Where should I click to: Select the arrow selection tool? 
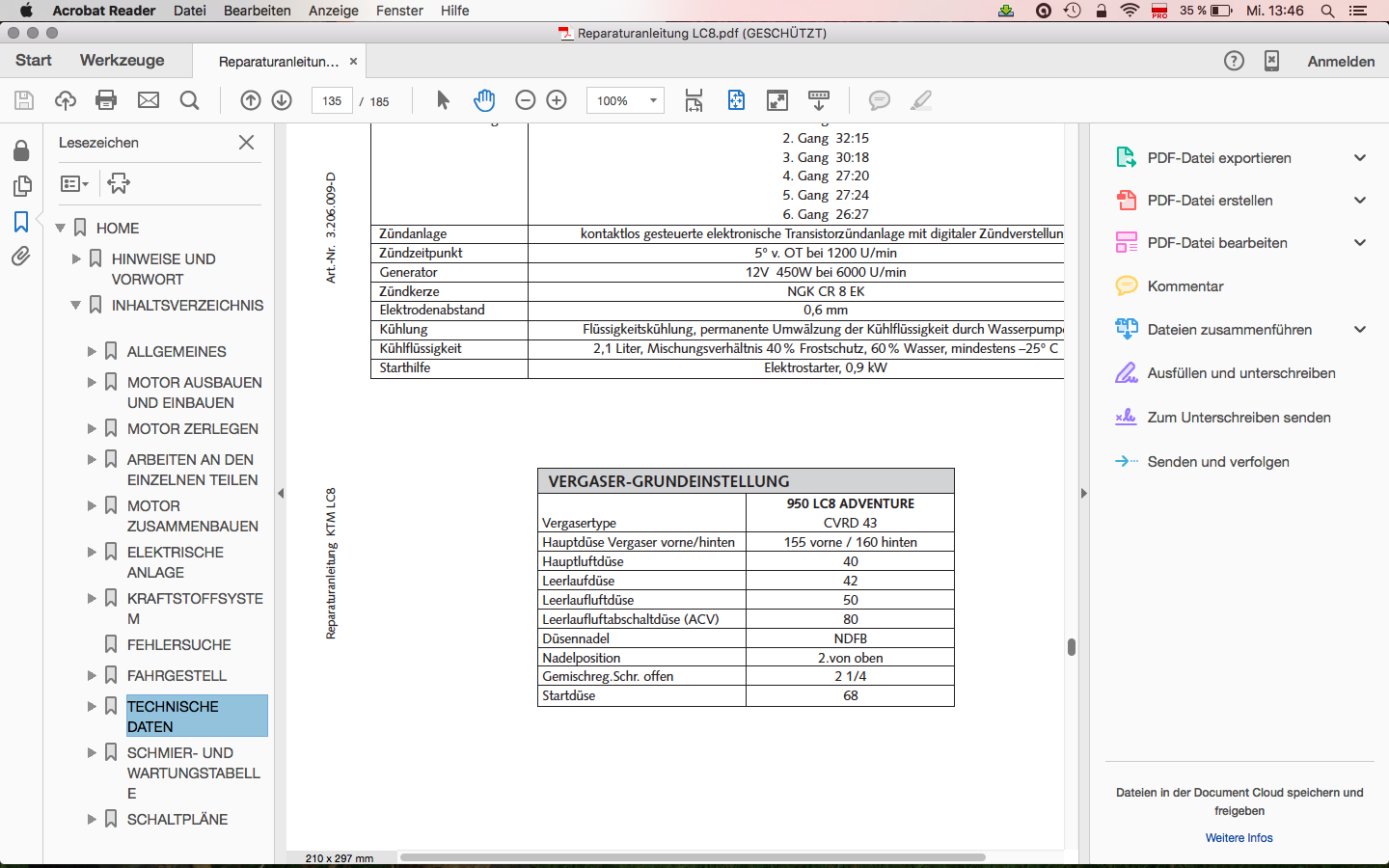pos(443,100)
